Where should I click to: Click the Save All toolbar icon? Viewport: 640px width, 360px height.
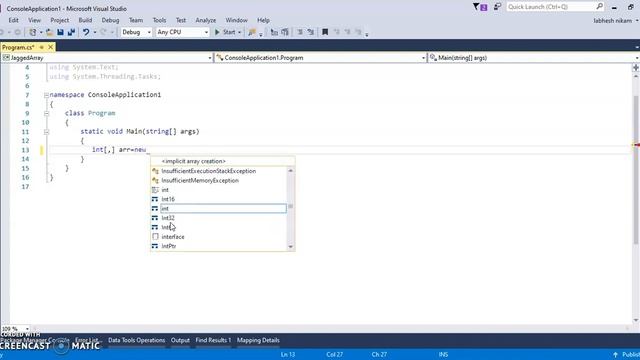click(x=71, y=32)
